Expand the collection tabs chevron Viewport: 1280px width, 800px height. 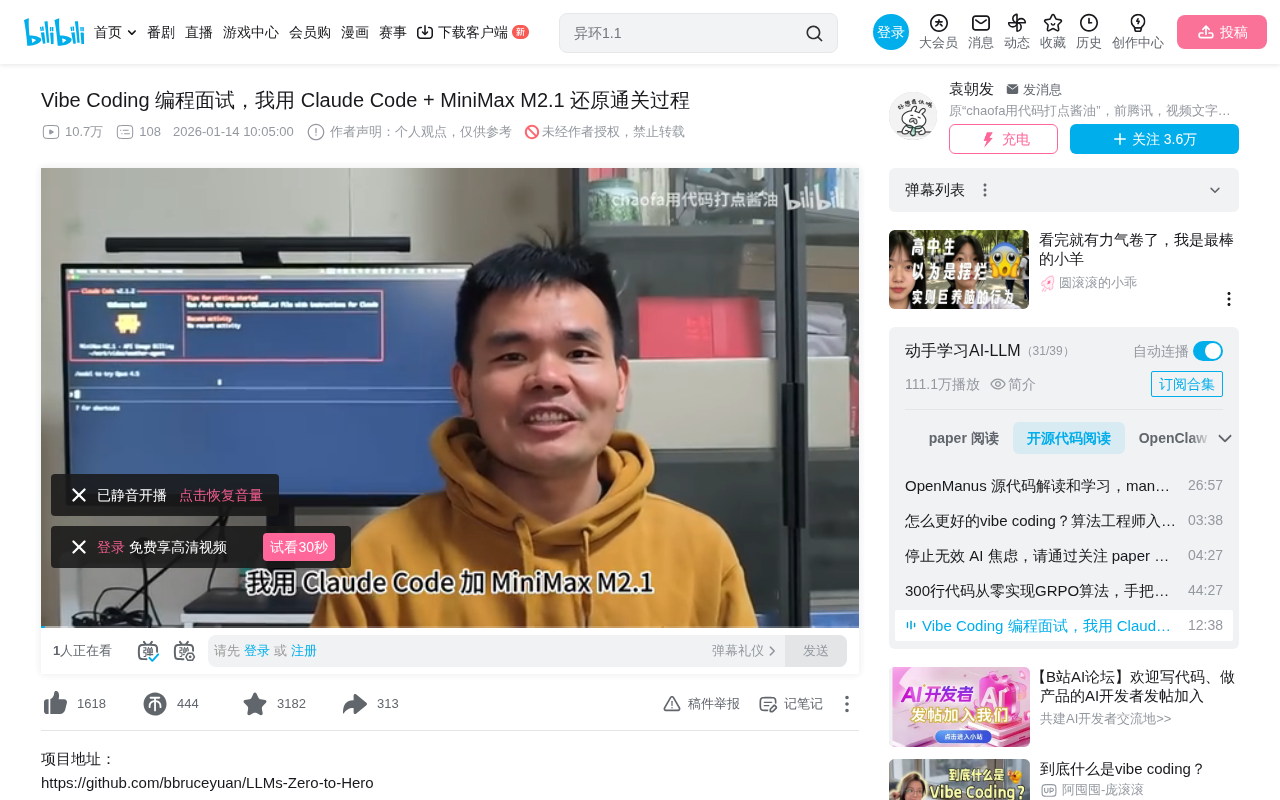[1225, 438]
